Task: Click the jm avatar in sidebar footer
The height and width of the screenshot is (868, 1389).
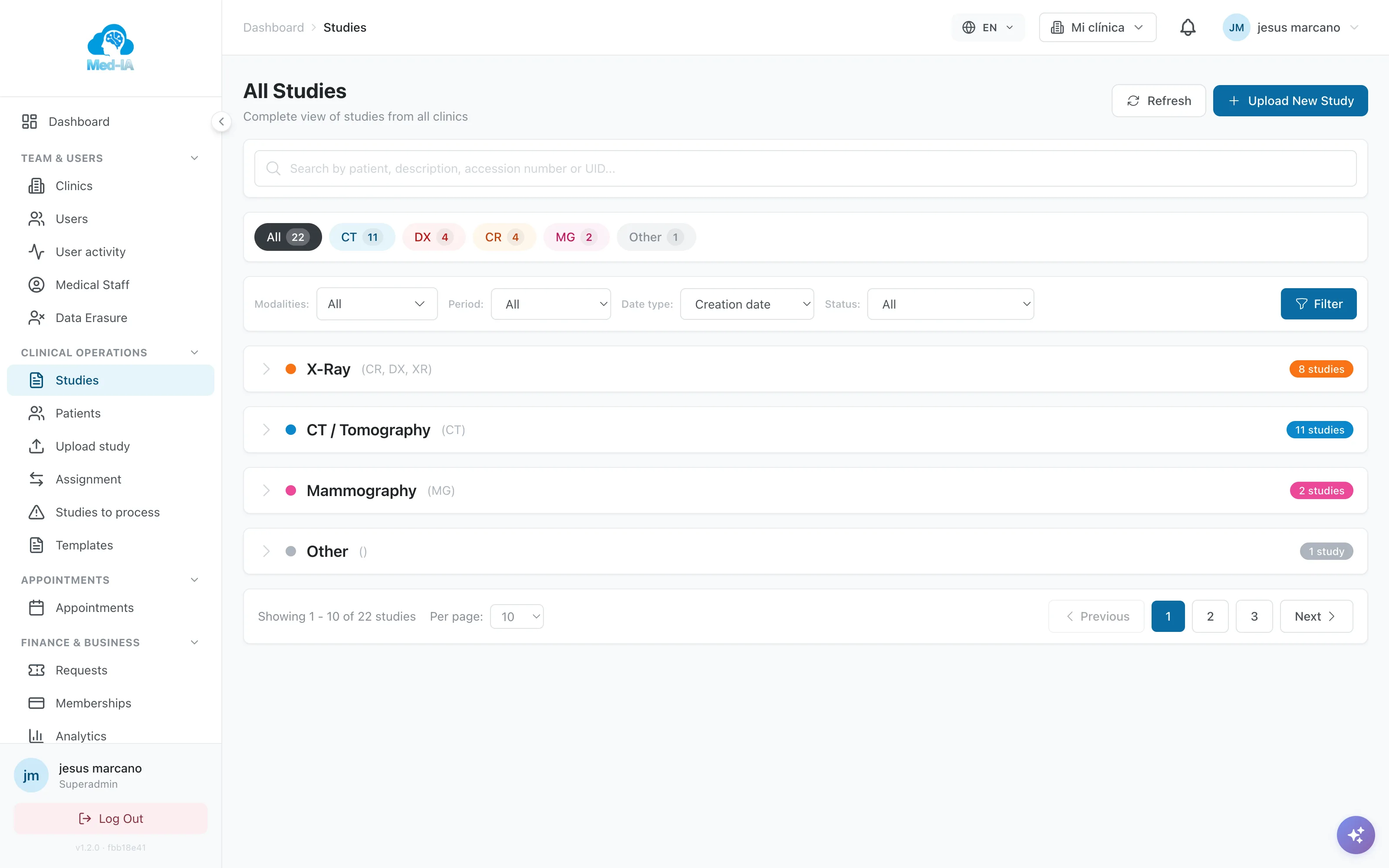Action: click(31, 775)
